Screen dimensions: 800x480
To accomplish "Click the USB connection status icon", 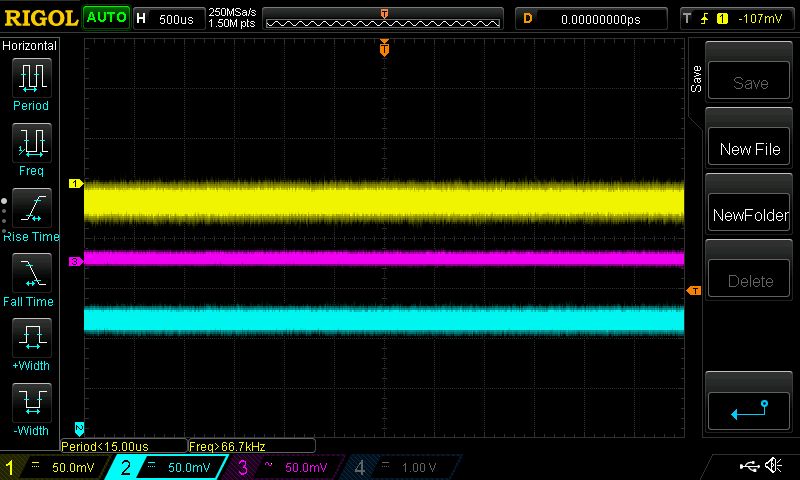I will (750, 465).
